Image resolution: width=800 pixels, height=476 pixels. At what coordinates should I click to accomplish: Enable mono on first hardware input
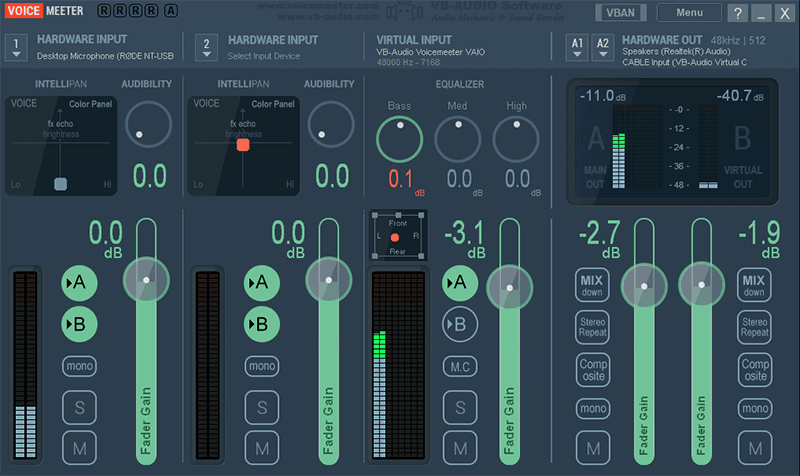pyautogui.click(x=80, y=366)
